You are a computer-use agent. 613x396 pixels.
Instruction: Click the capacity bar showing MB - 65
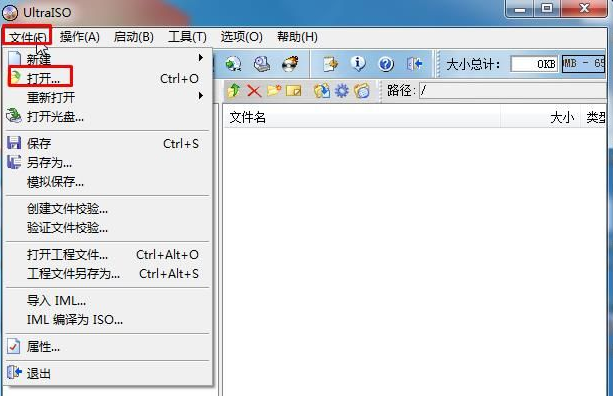point(584,63)
